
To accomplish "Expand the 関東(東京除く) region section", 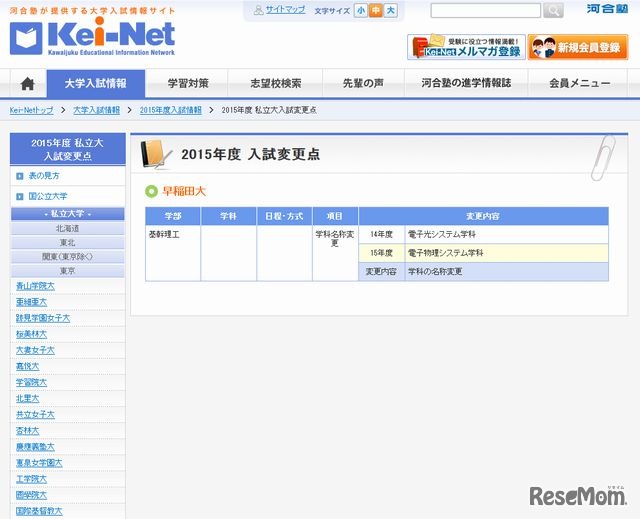I will click(68, 257).
